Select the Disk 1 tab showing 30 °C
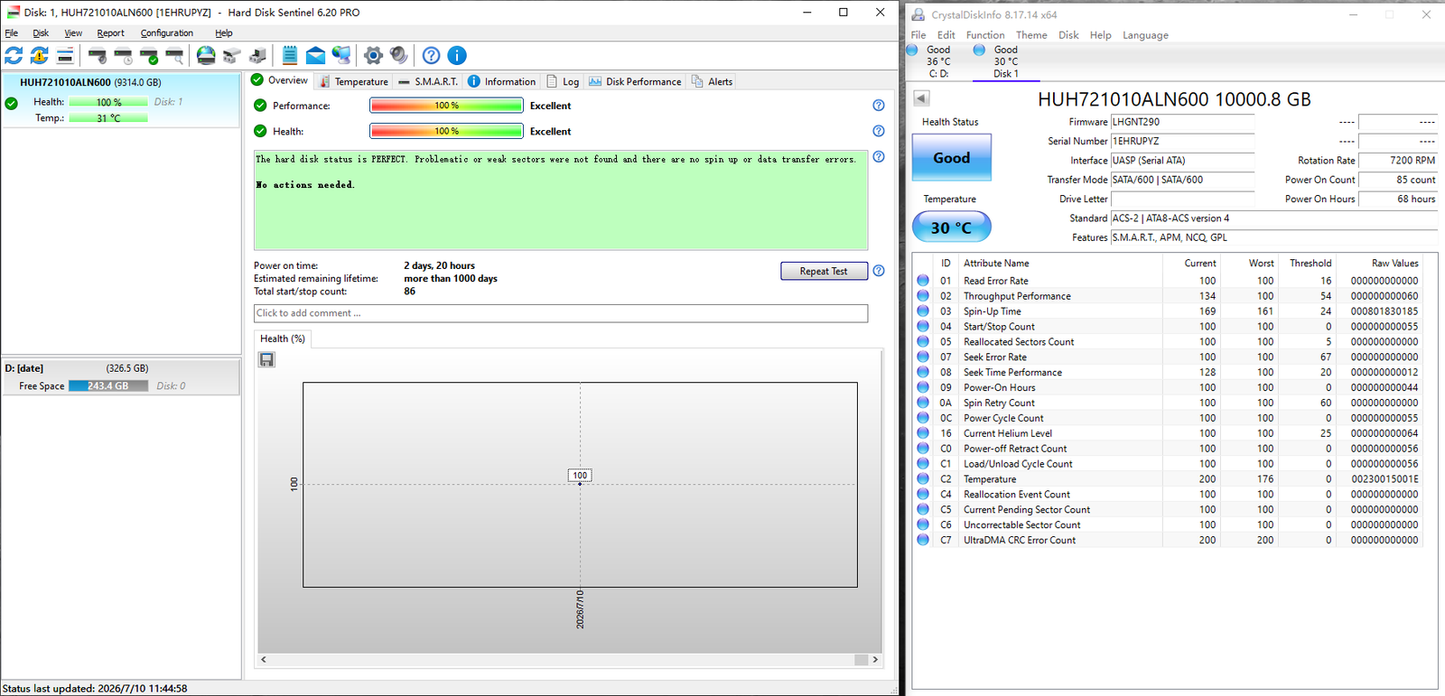Image resolution: width=1445 pixels, height=696 pixels. pos(1005,61)
